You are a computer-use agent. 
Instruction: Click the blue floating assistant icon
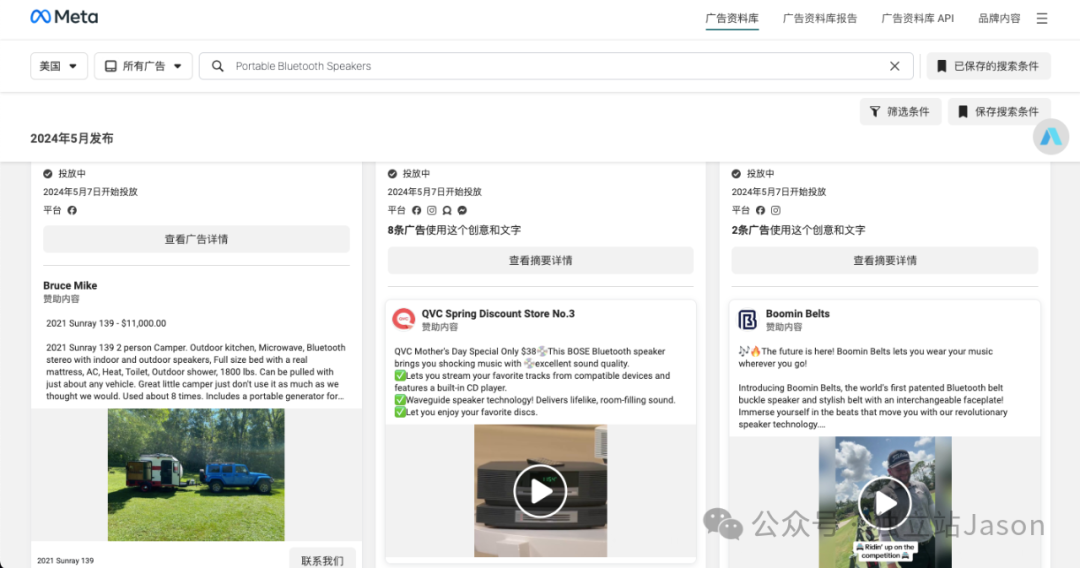1050,137
